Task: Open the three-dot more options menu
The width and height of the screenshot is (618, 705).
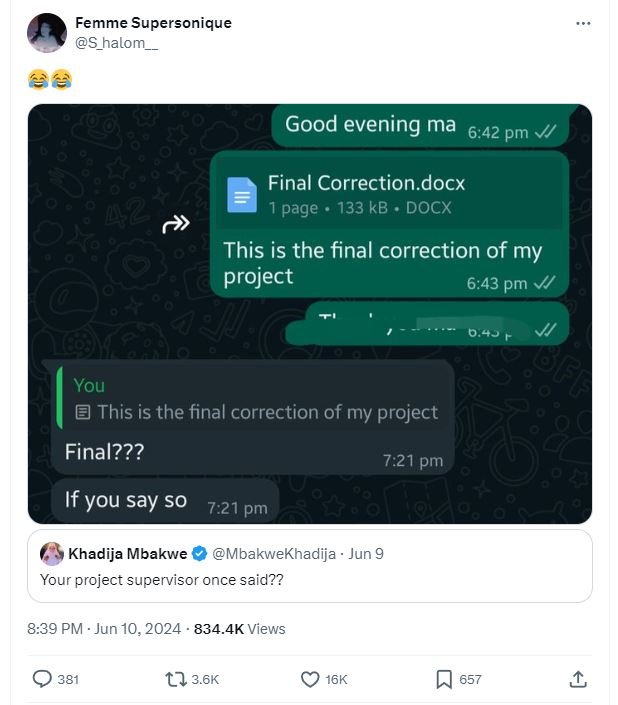Action: [584, 24]
